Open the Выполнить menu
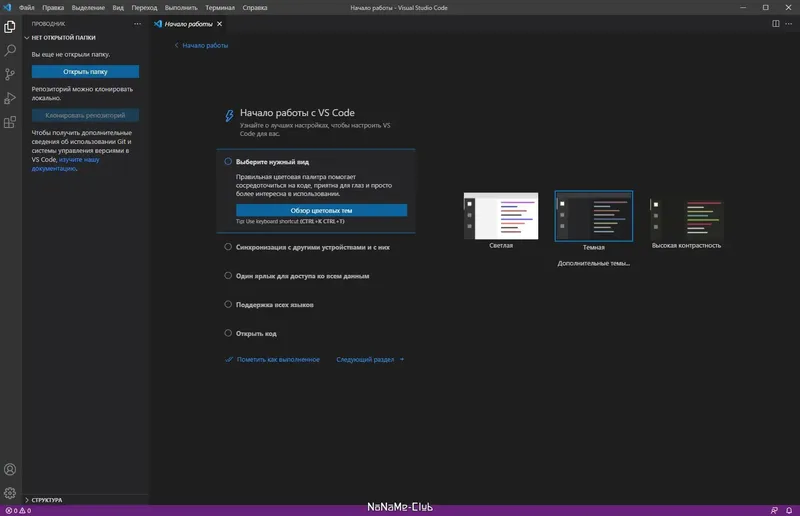The image size is (800, 516). tap(181, 8)
